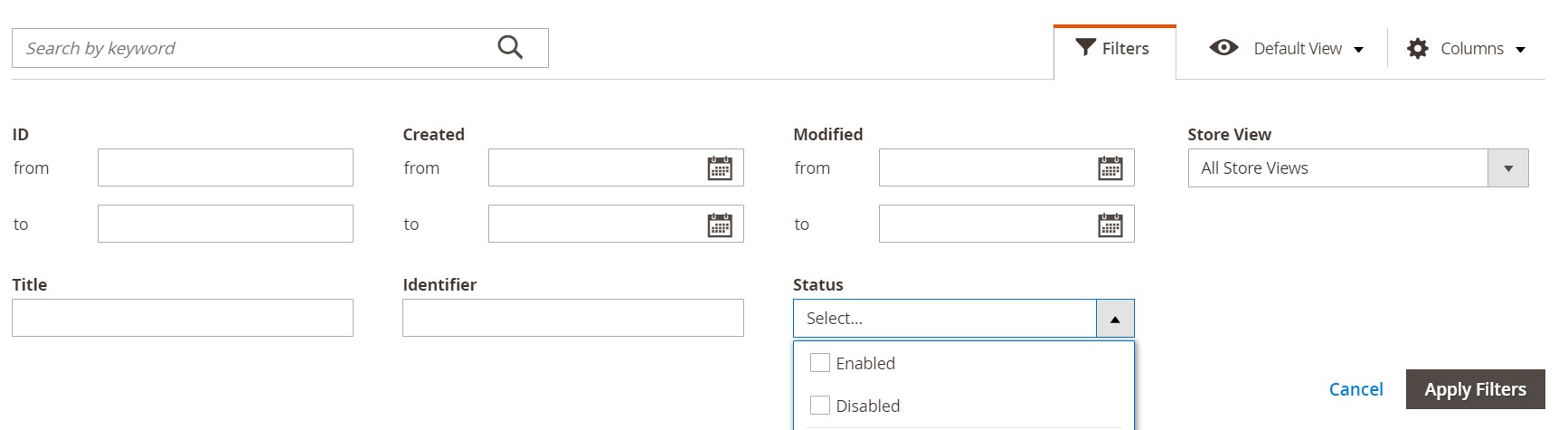Open calendar for Created from date
Image resolution: width=1568 pixels, height=430 pixels.
coord(720,168)
